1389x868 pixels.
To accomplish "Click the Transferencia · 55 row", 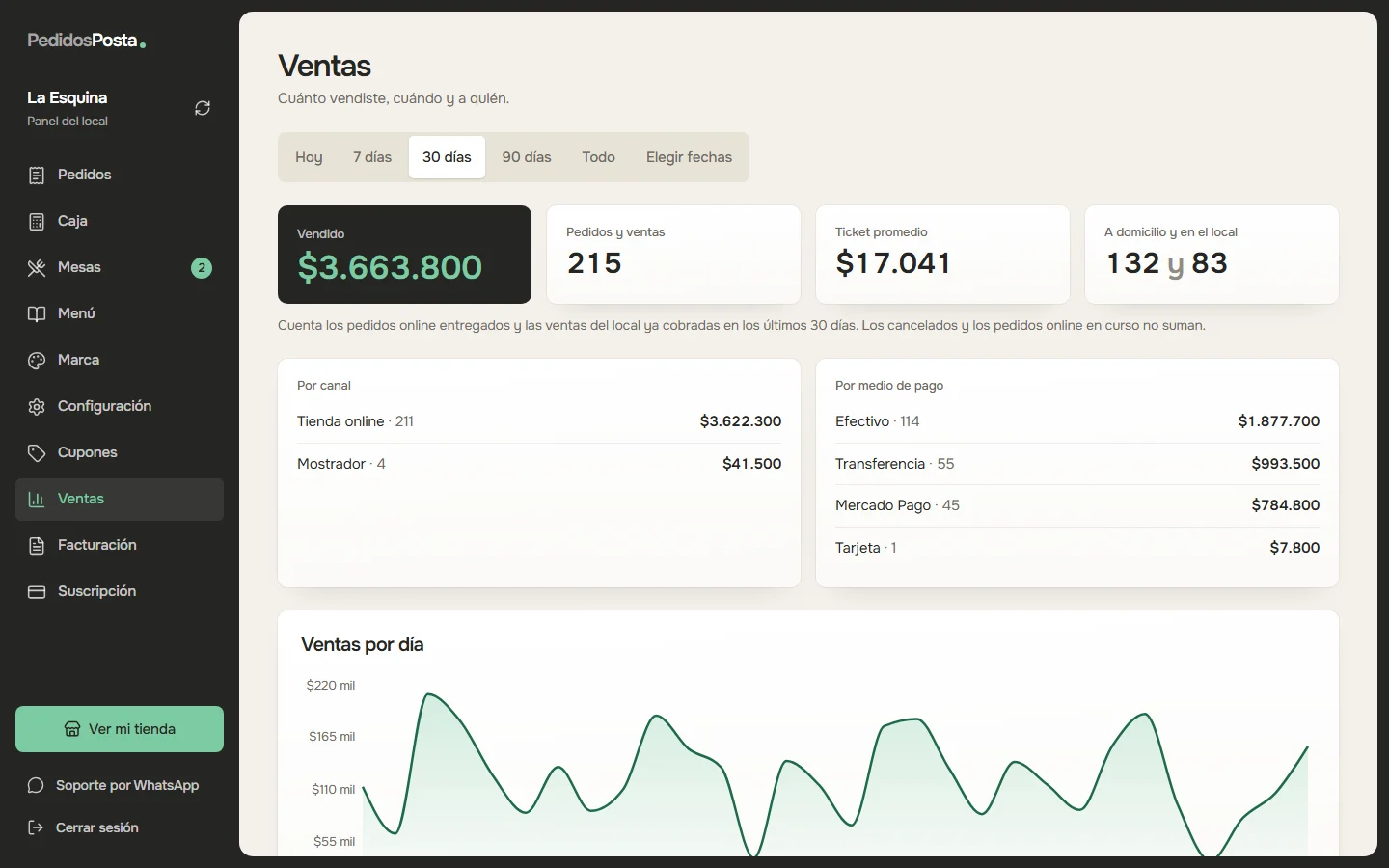I will pos(1077,464).
